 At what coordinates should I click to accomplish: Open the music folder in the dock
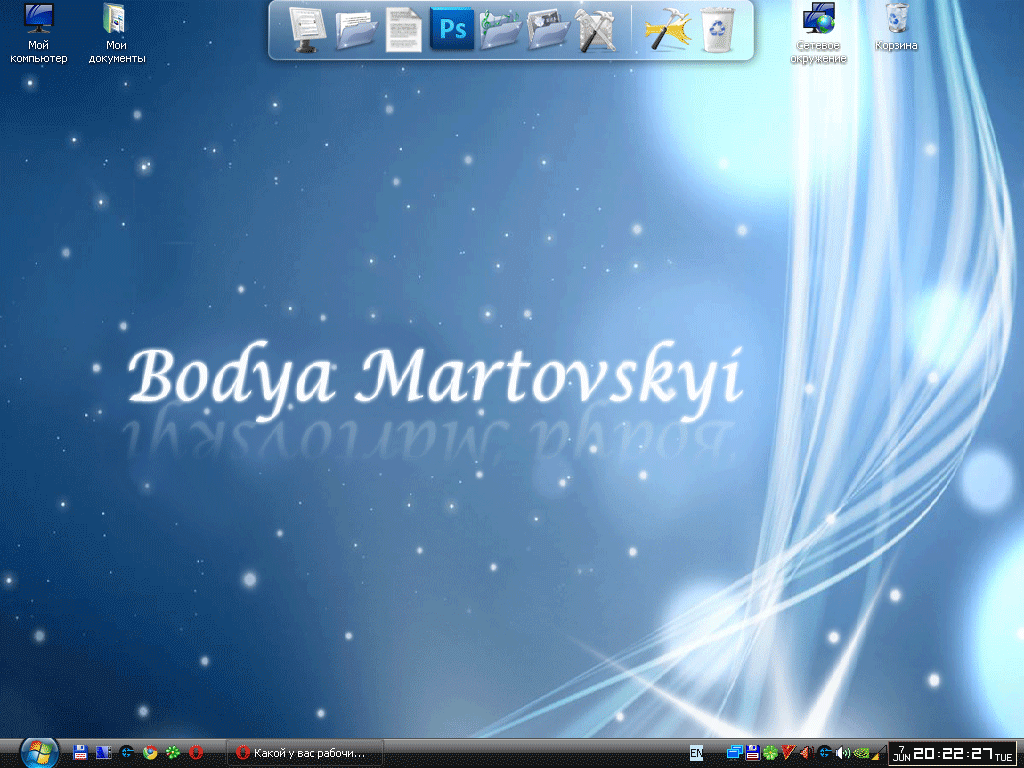(500, 30)
